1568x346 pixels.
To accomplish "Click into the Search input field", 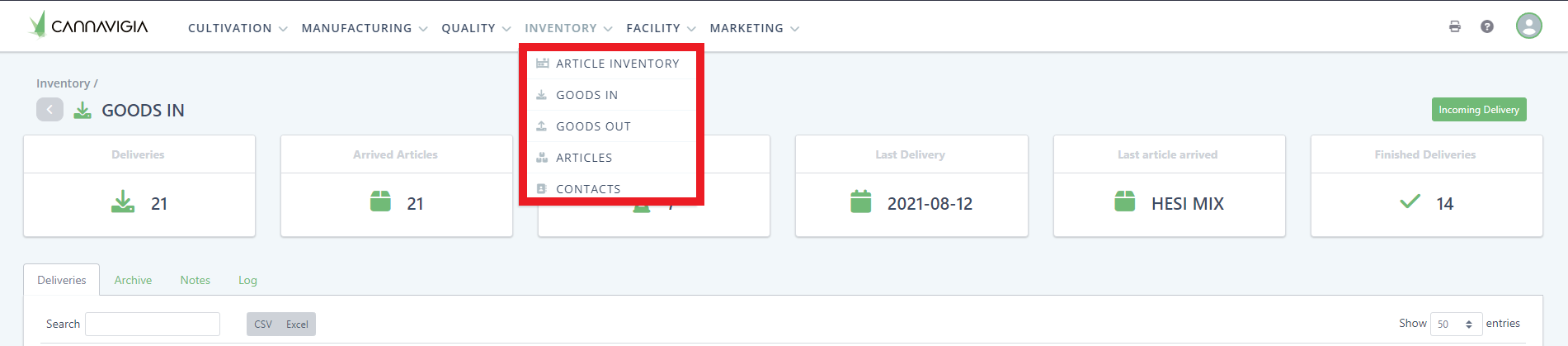I will [153, 324].
